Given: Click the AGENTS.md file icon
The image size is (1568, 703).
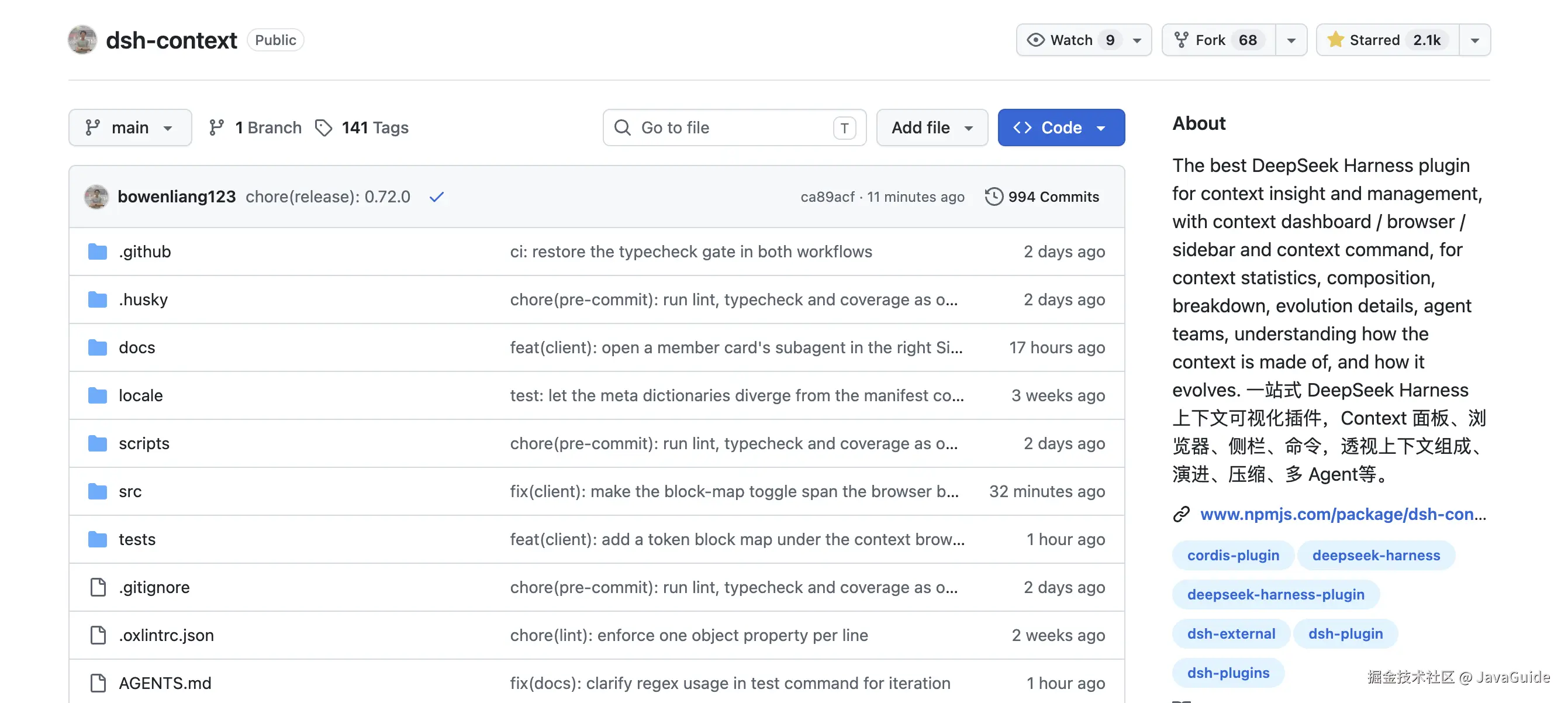Looking at the screenshot, I should tap(98, 683).
